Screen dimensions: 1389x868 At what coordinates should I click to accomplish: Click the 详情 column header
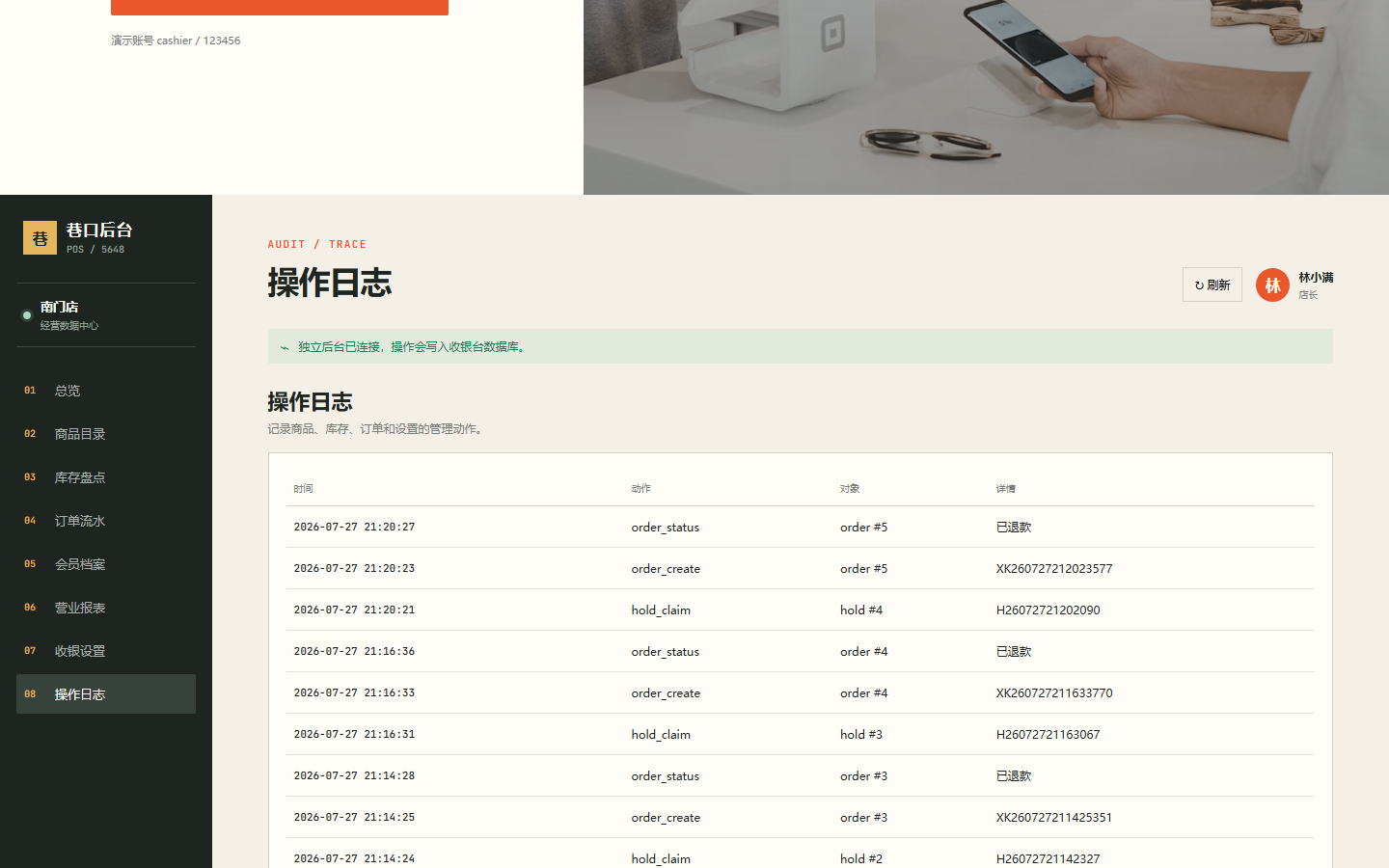(1006, 489)
